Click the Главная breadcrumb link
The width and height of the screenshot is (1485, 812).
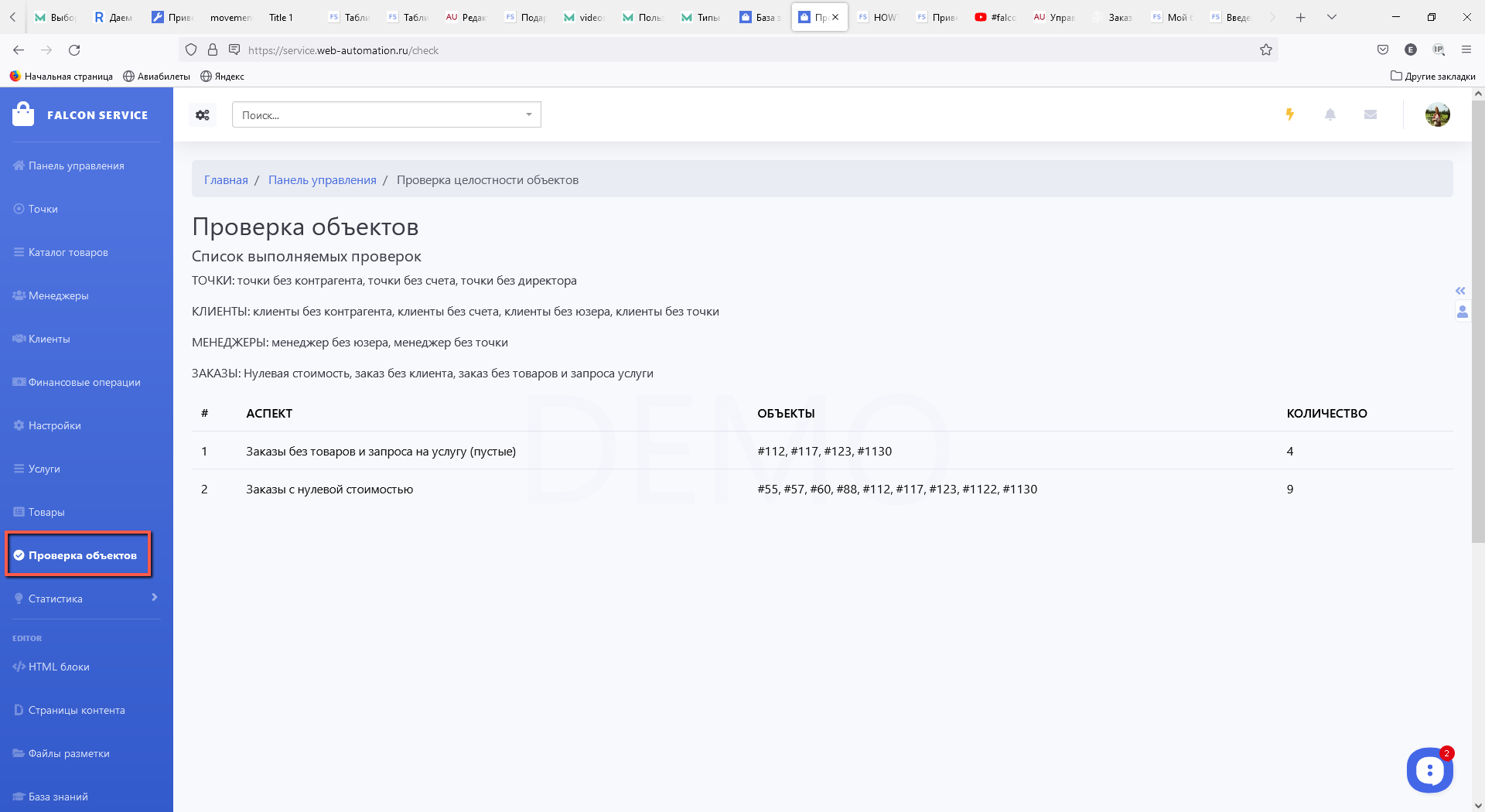pos(226,180)
